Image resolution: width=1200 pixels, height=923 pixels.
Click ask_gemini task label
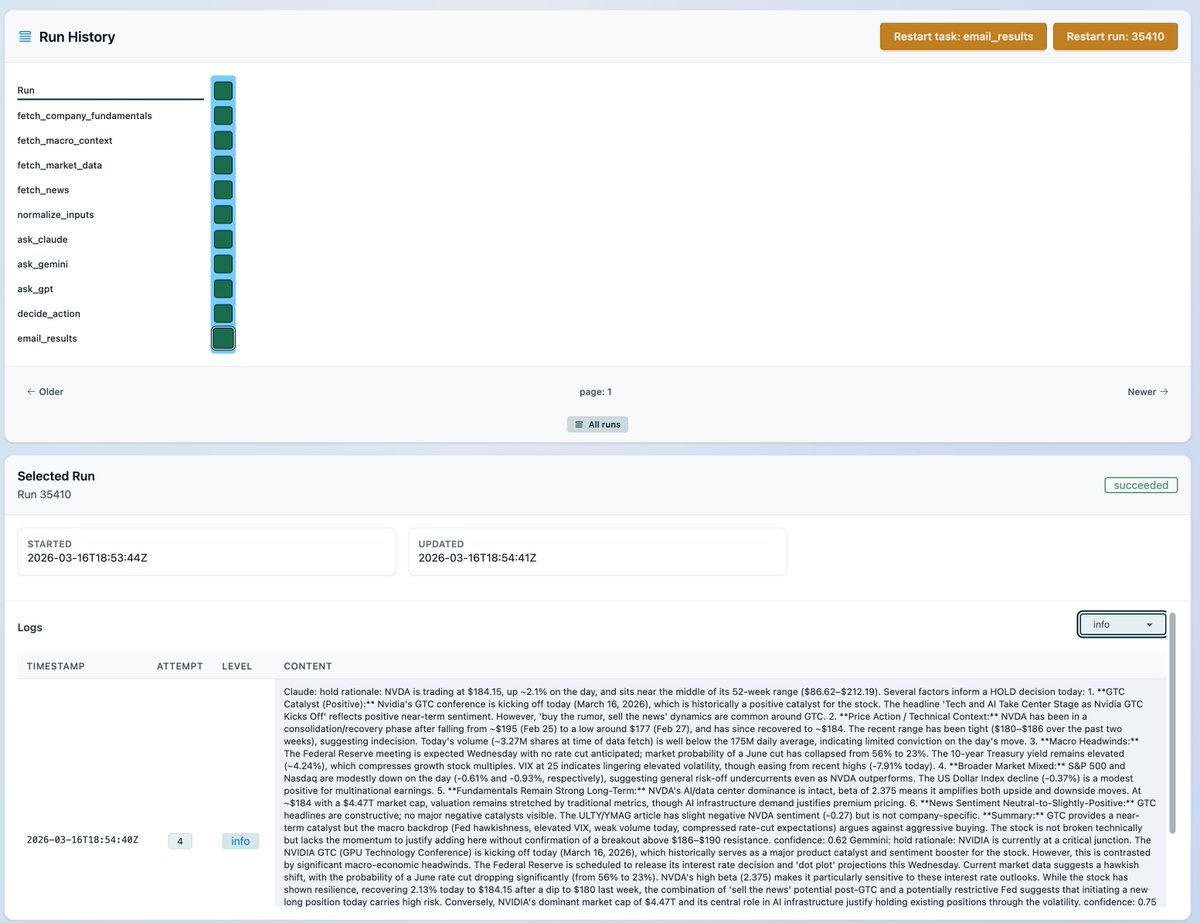click(x=43, y=264)
